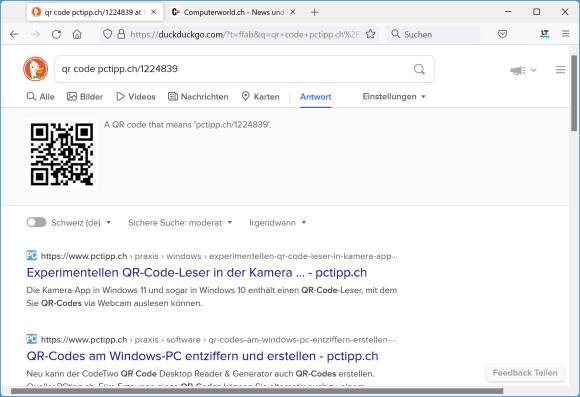Open the tracking protection shield icon

point(107,34)
